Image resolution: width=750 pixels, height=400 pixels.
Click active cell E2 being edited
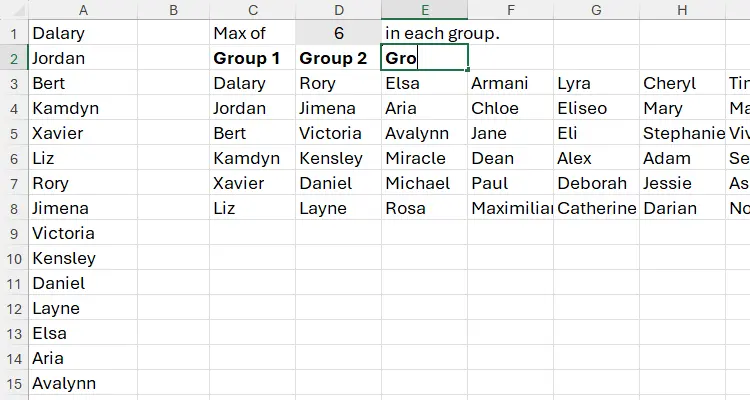click(x=424, y=58)
